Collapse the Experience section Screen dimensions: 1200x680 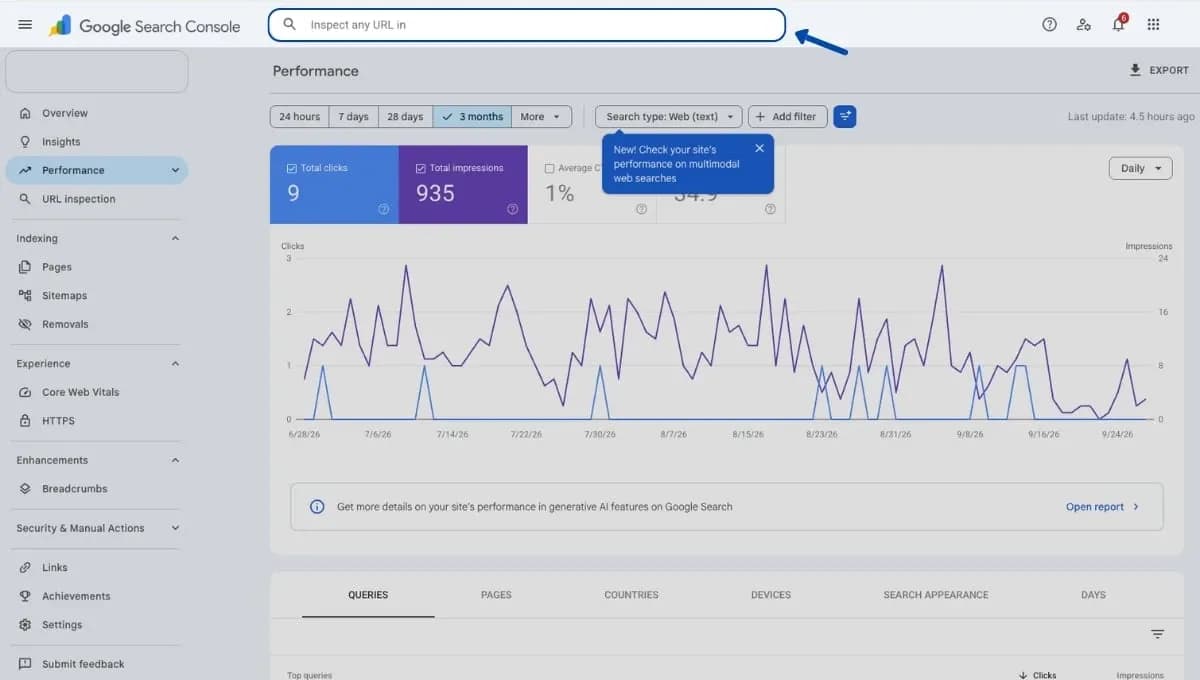pyautogui.click(x=175, y=364)
